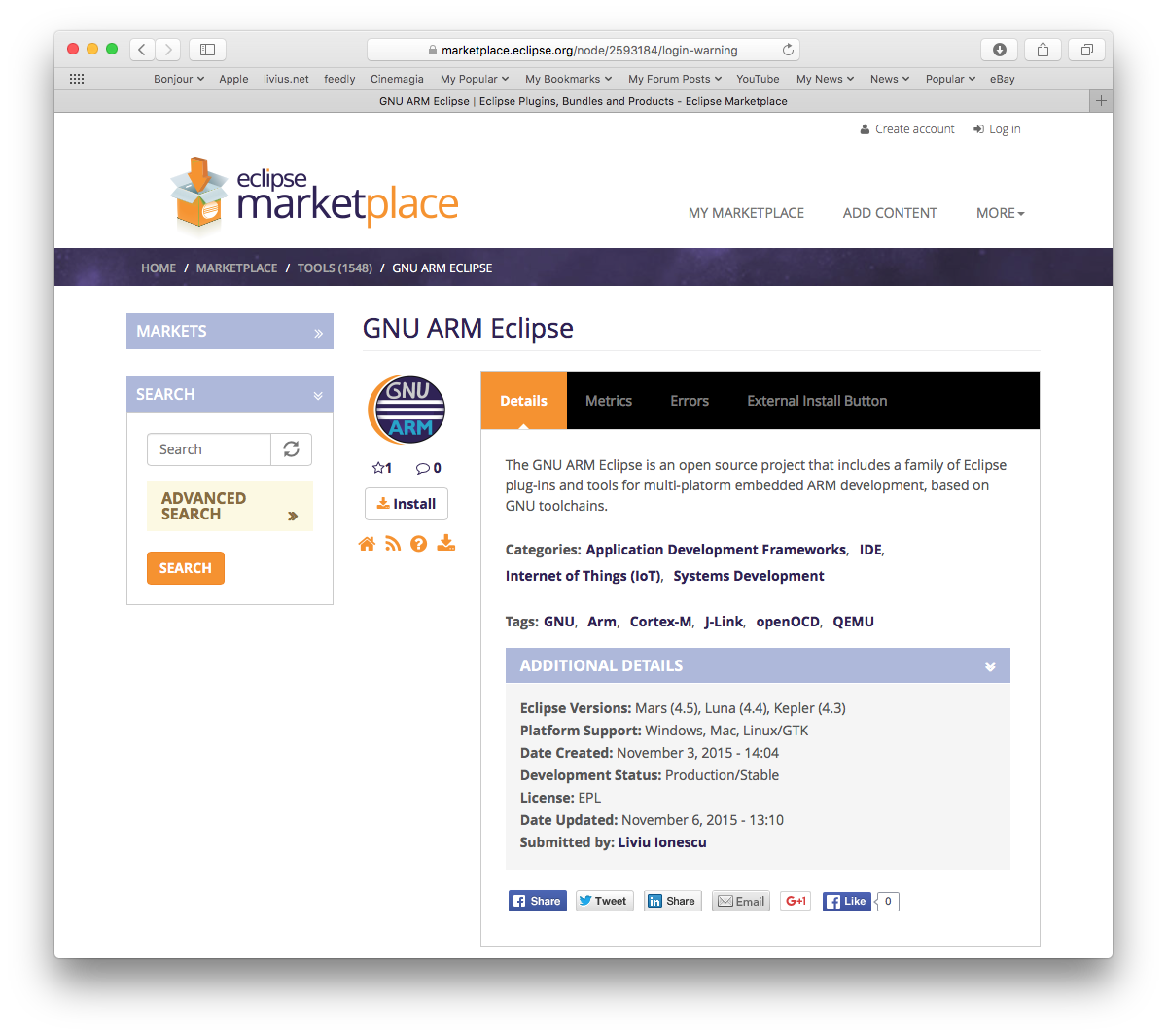Click the orange download icon below Install
This screenshot has width=1167, height=1036.
click(445, 543)
